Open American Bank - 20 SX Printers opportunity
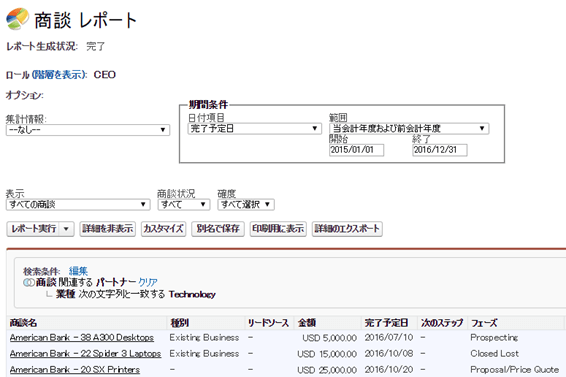566x377 pixels. pos(75,370)
